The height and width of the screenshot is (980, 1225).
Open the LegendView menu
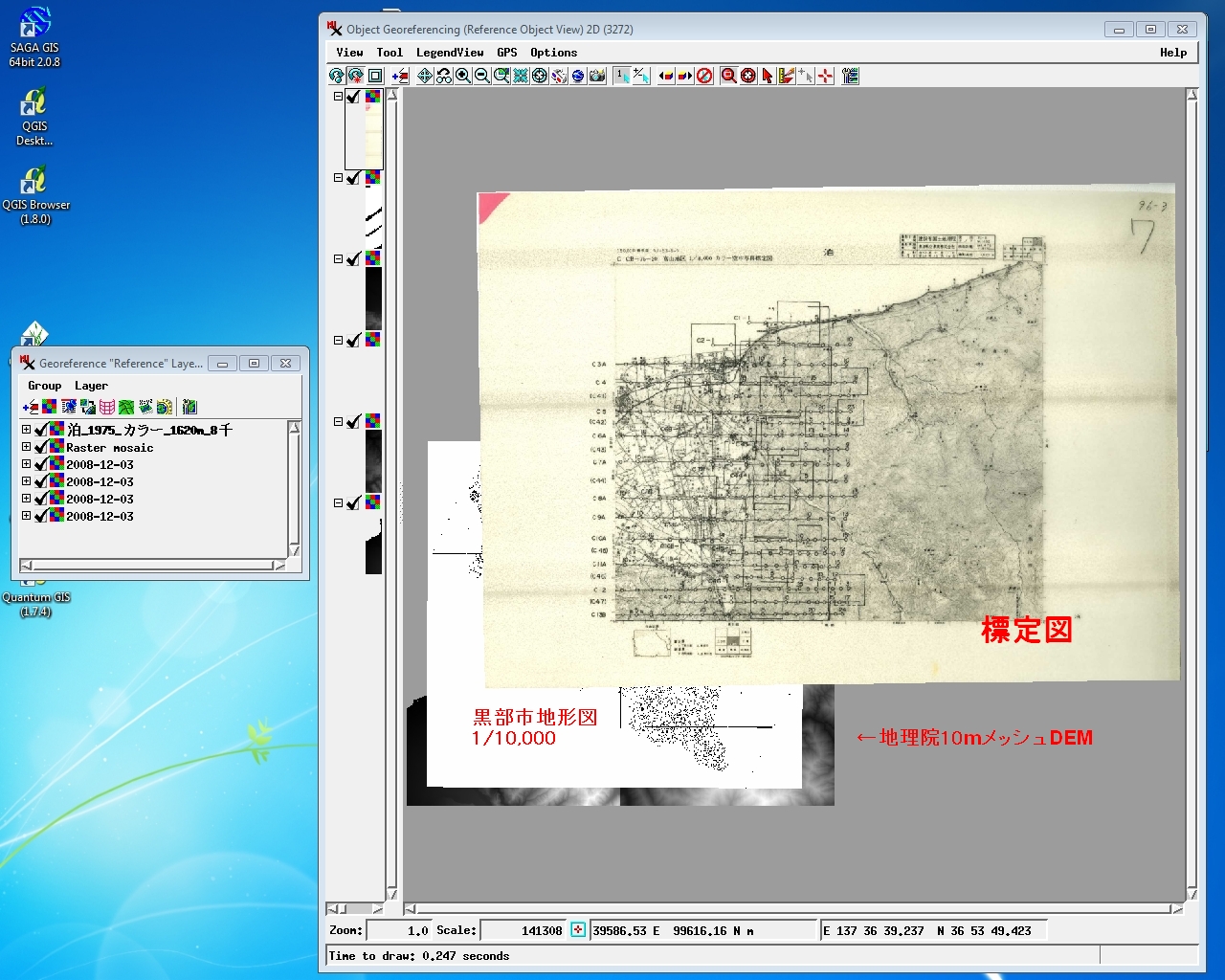pos(450,53)
